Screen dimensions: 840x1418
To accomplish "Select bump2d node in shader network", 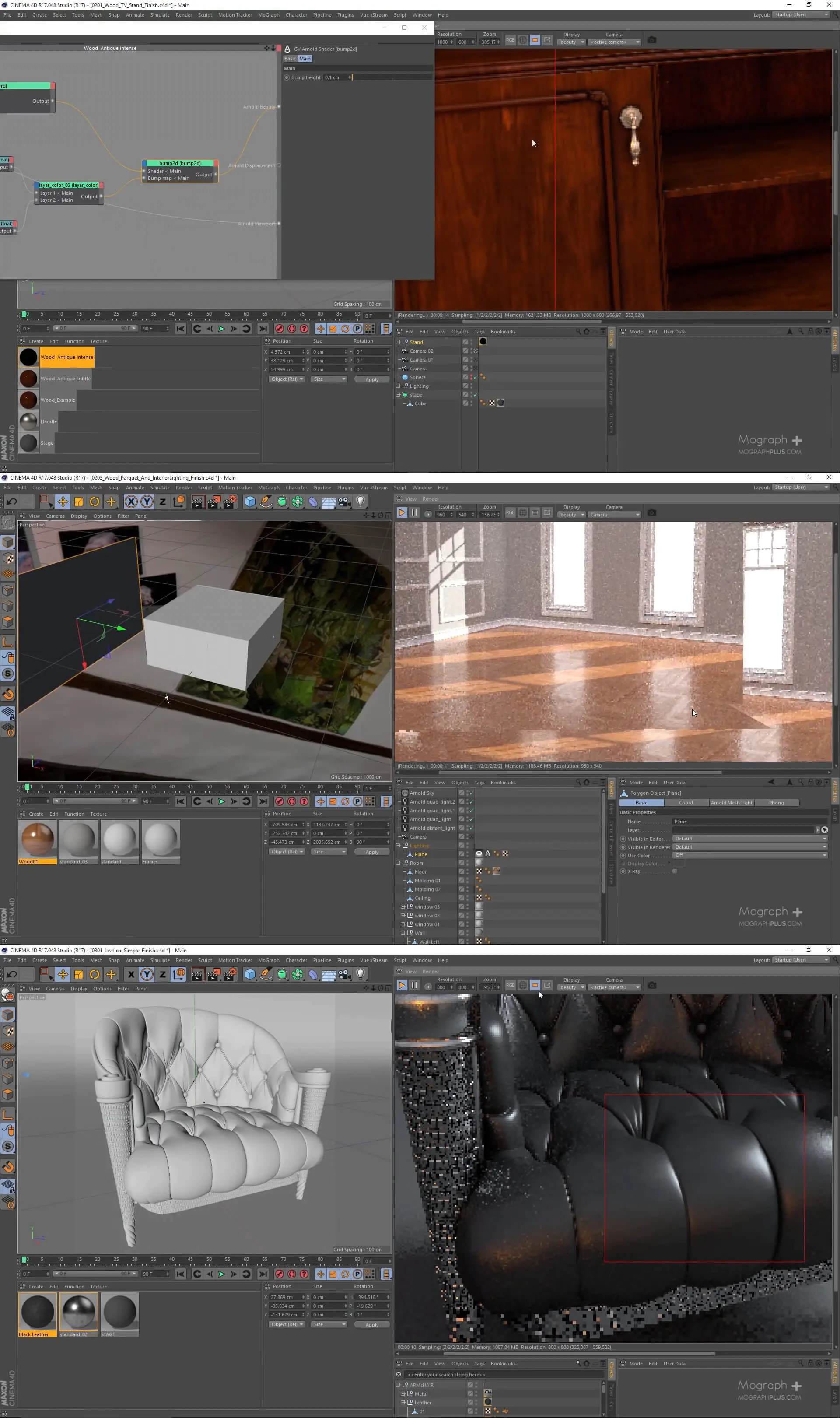I will pos(180,171).
